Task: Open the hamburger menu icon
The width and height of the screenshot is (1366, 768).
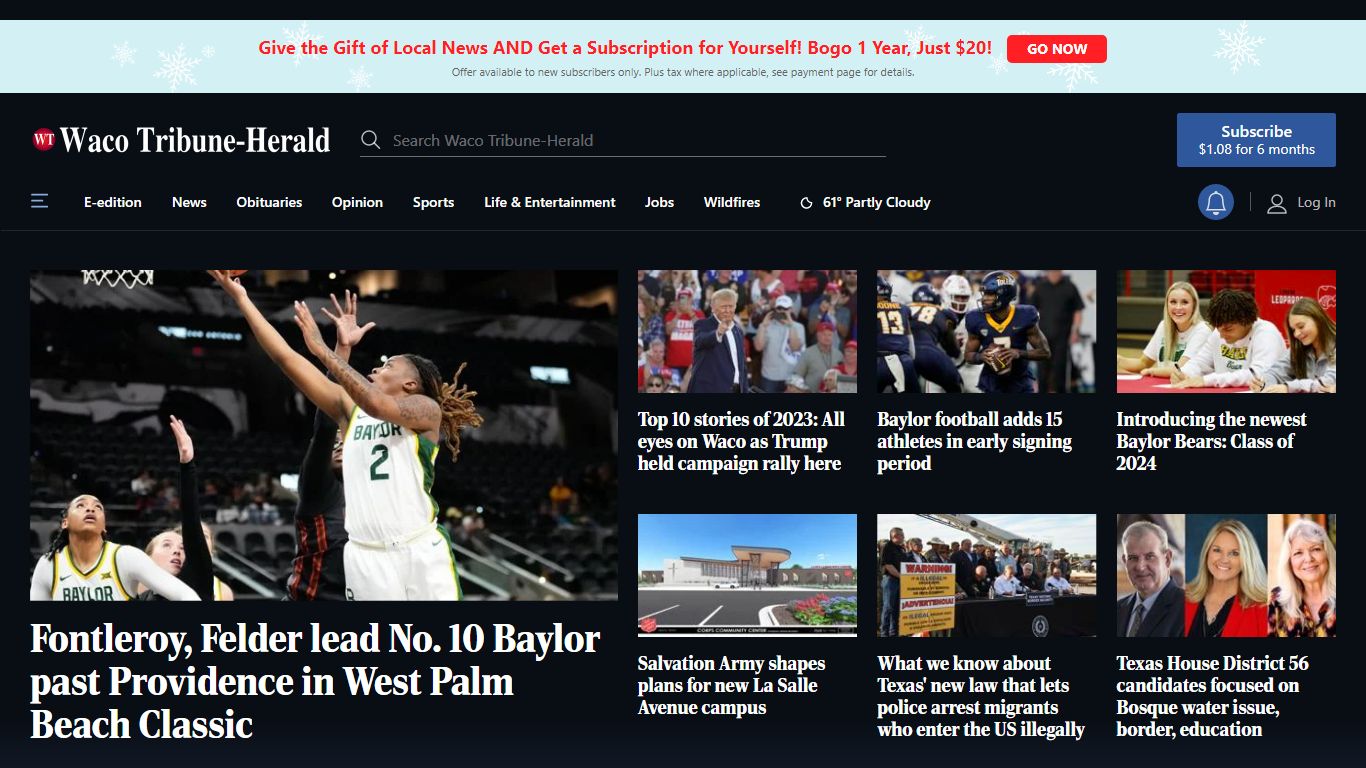Action: coord(40,202)
